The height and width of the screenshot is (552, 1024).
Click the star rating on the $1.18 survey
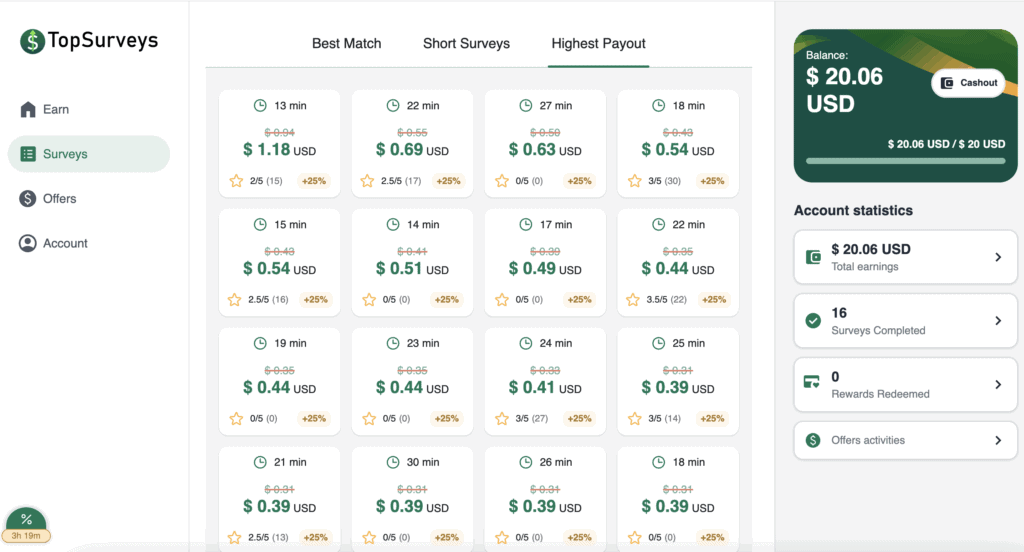[x=236, y=181]
